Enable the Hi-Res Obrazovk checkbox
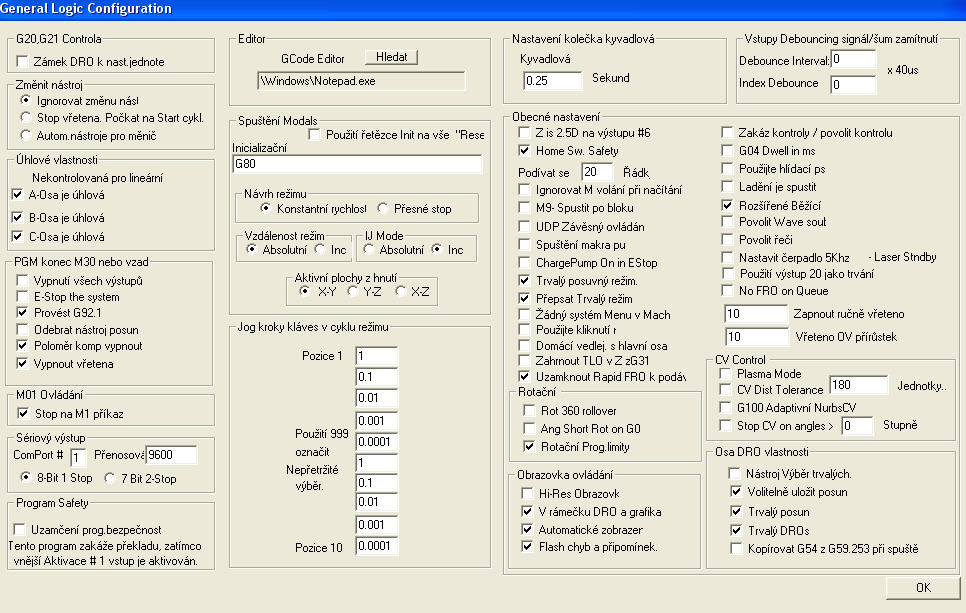 (527, 494)
